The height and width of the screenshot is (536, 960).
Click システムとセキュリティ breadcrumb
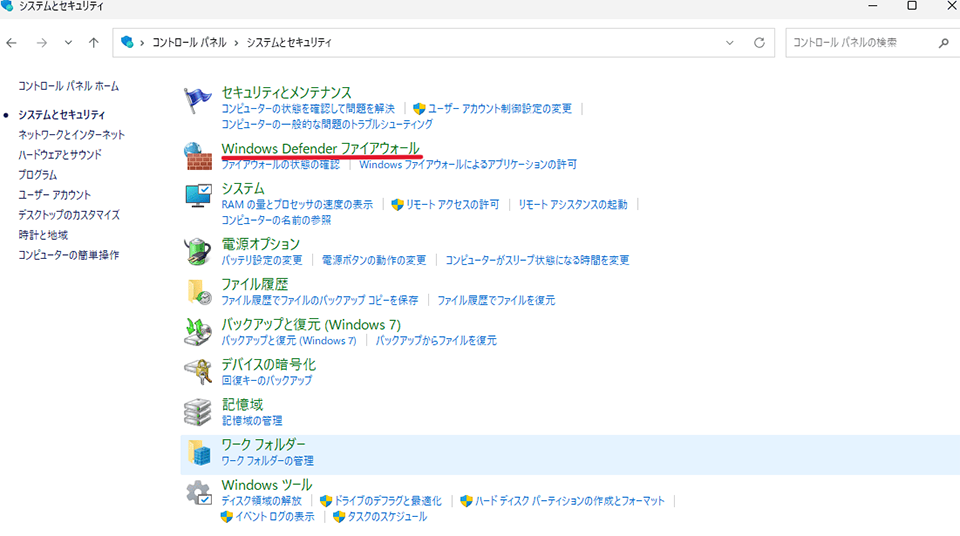click(289, 42)
